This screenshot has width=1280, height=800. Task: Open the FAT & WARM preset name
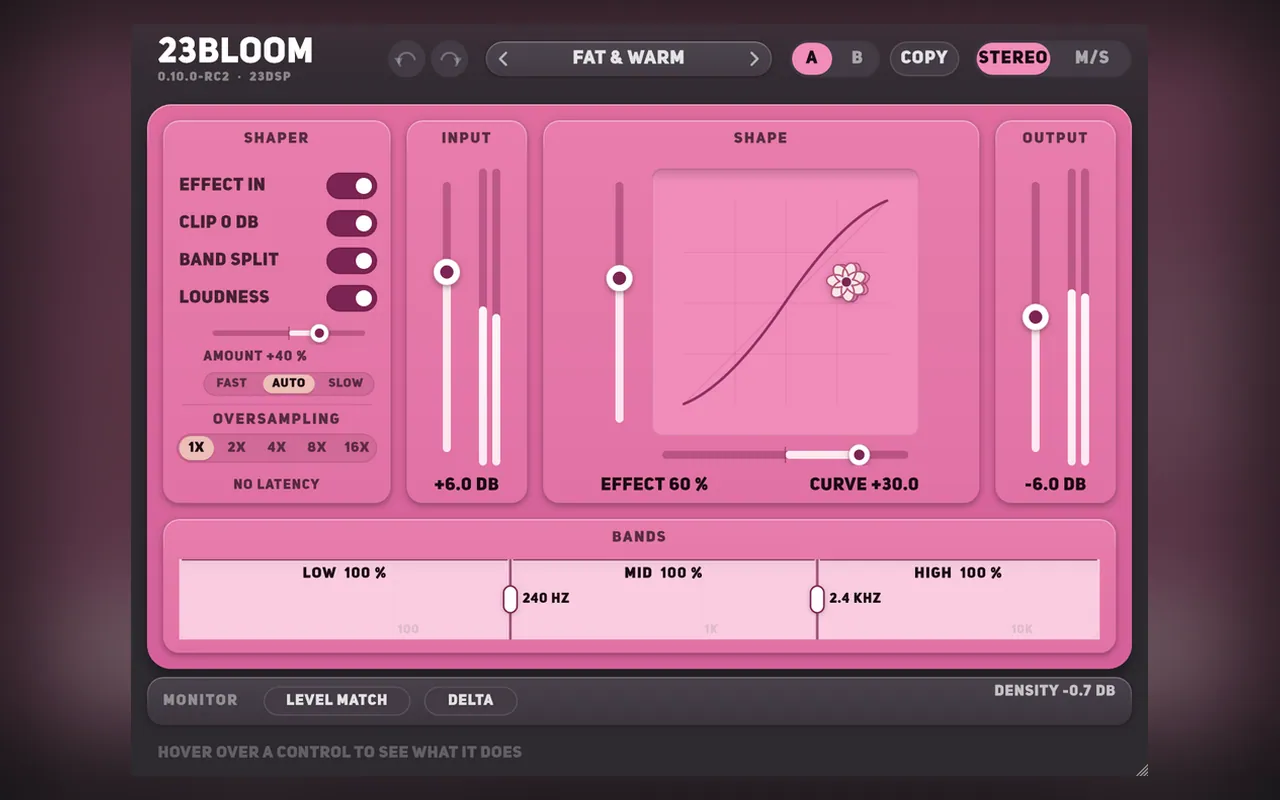pos(628,58)
